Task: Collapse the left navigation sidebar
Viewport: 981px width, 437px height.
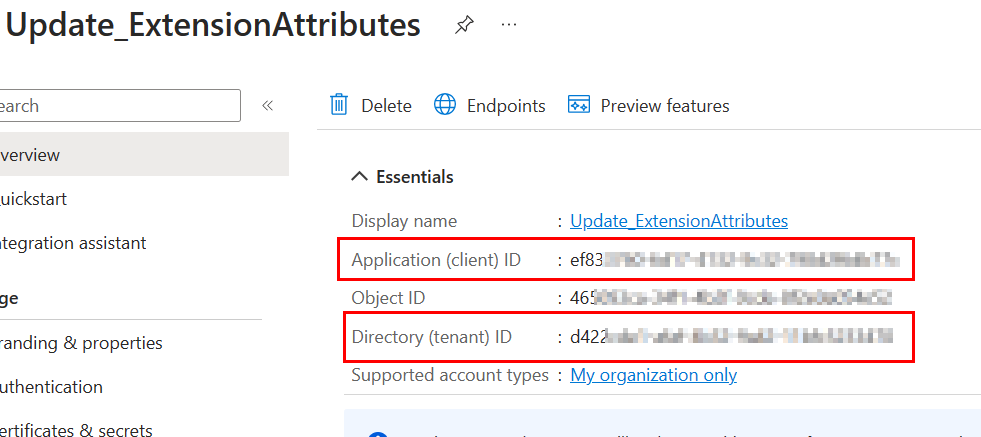Action: point(267,106)
